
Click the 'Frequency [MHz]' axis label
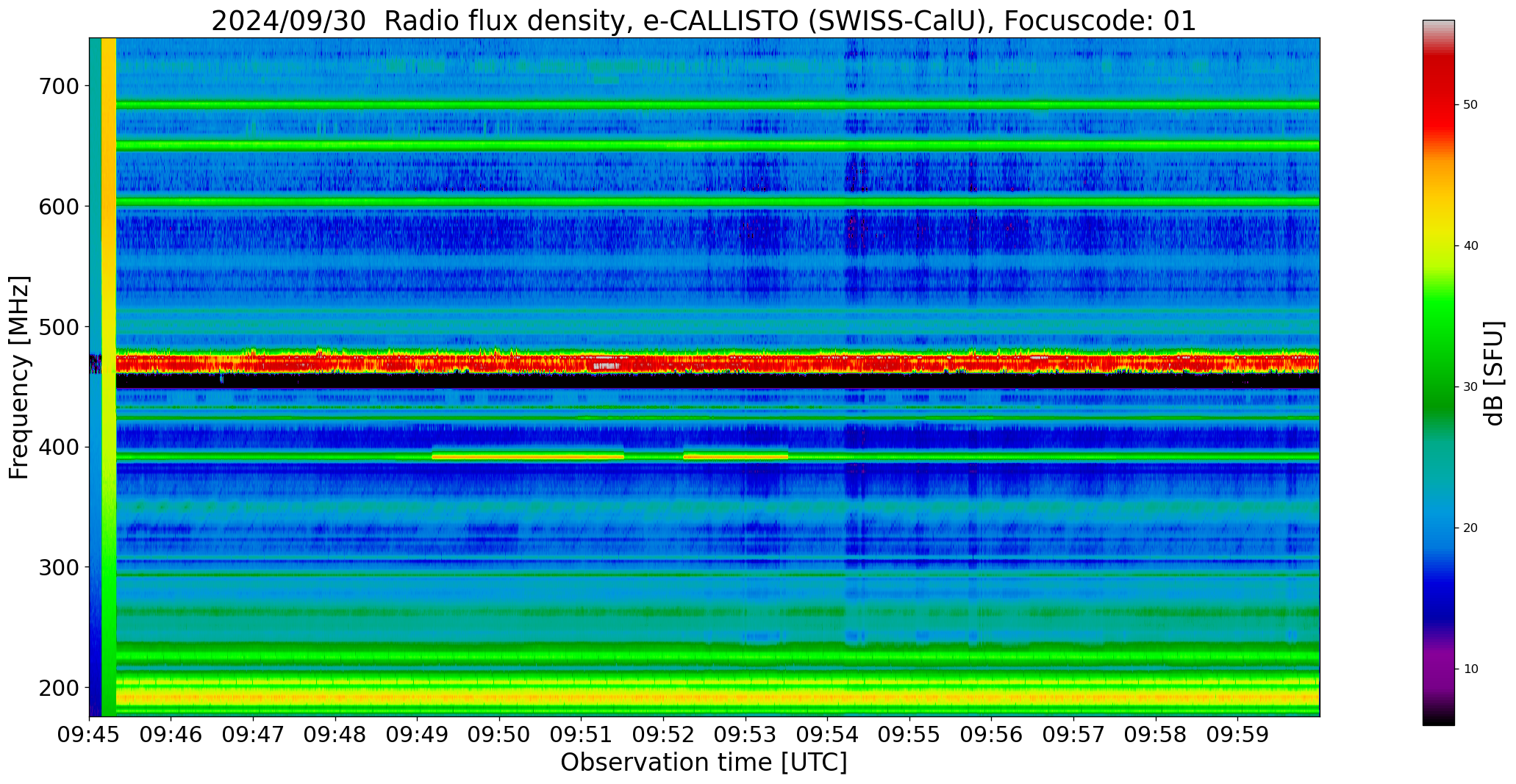point(19,378)
